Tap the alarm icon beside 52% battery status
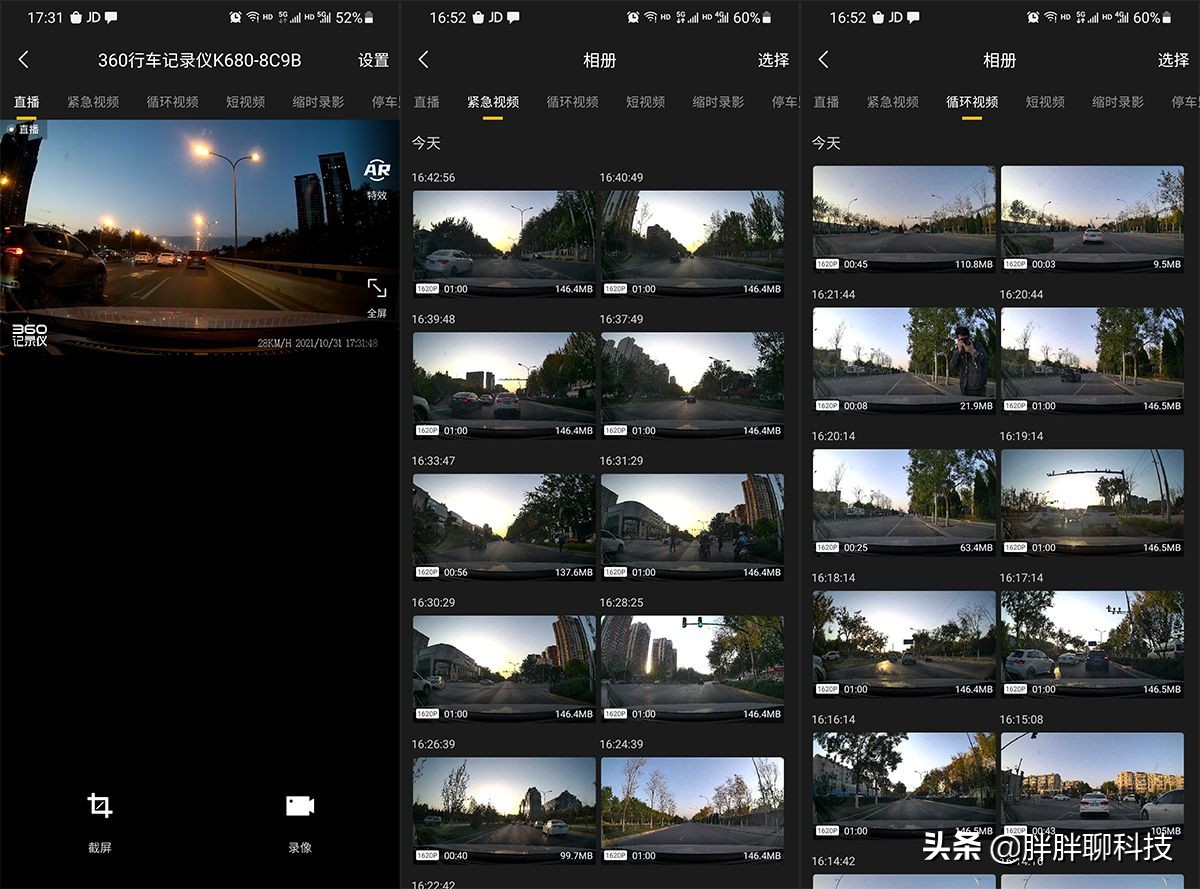1200x889 pixels. click(x=235, y=18)
